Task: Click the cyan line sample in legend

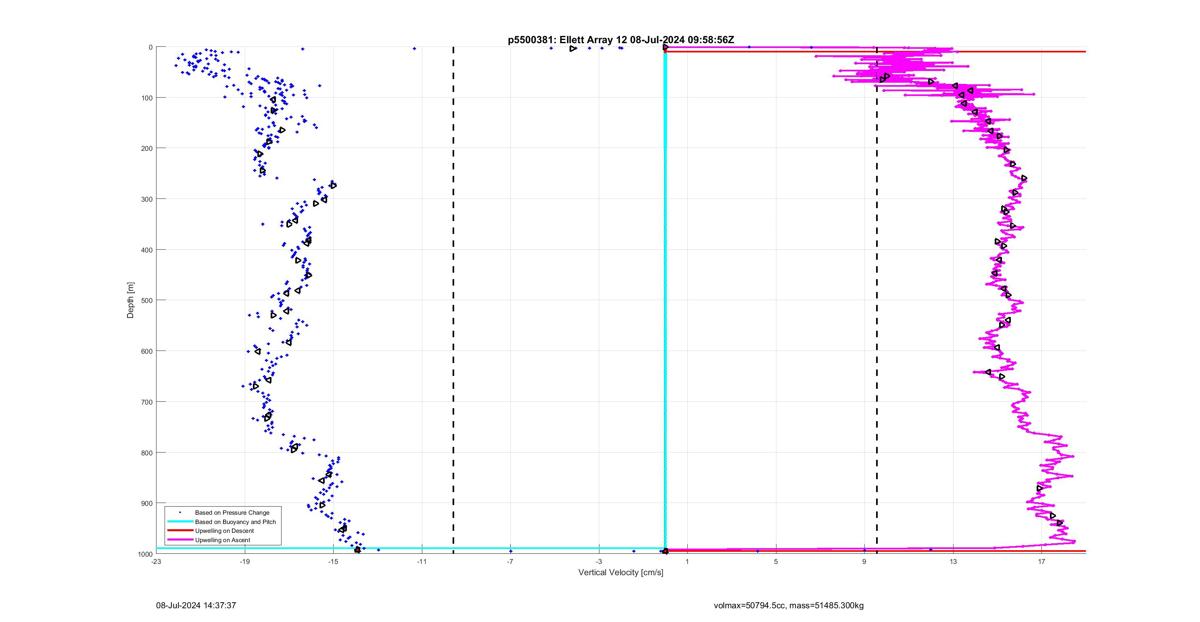Action: (179, 521)
